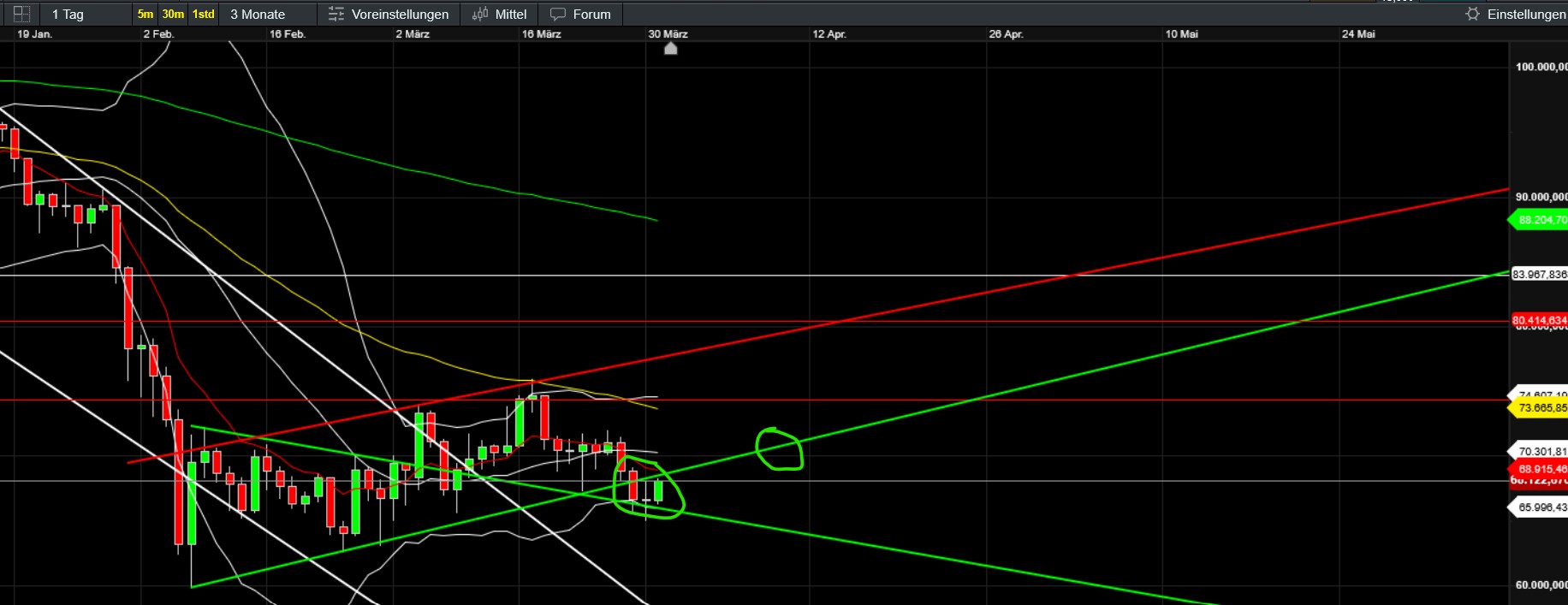Viewport: 1568px width, 605px height.
Task: Open the Forum speech bubble icon
Action: click(558, 15)
